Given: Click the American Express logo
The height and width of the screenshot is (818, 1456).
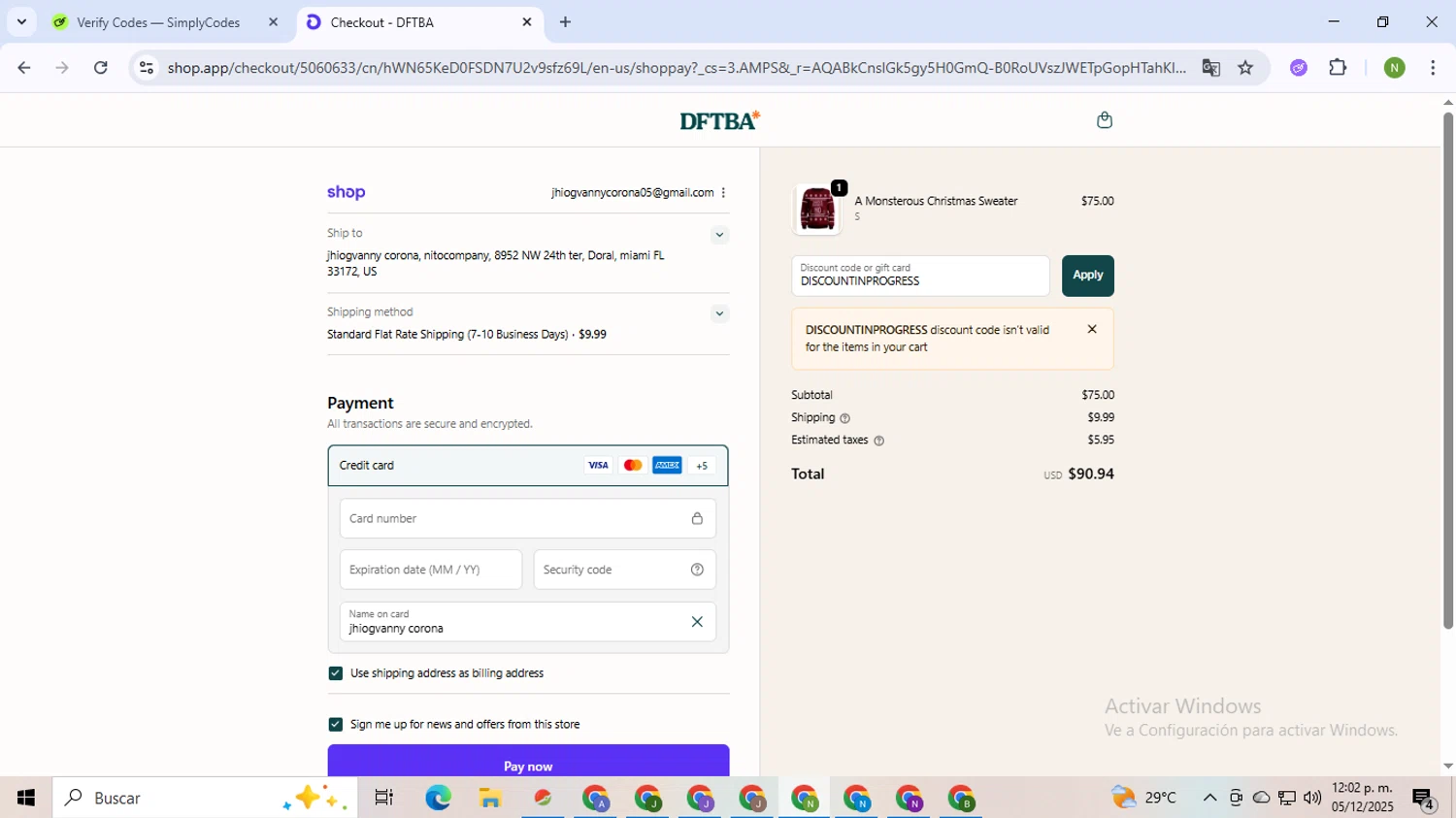Looking at the screenshot, I should 667,466.
